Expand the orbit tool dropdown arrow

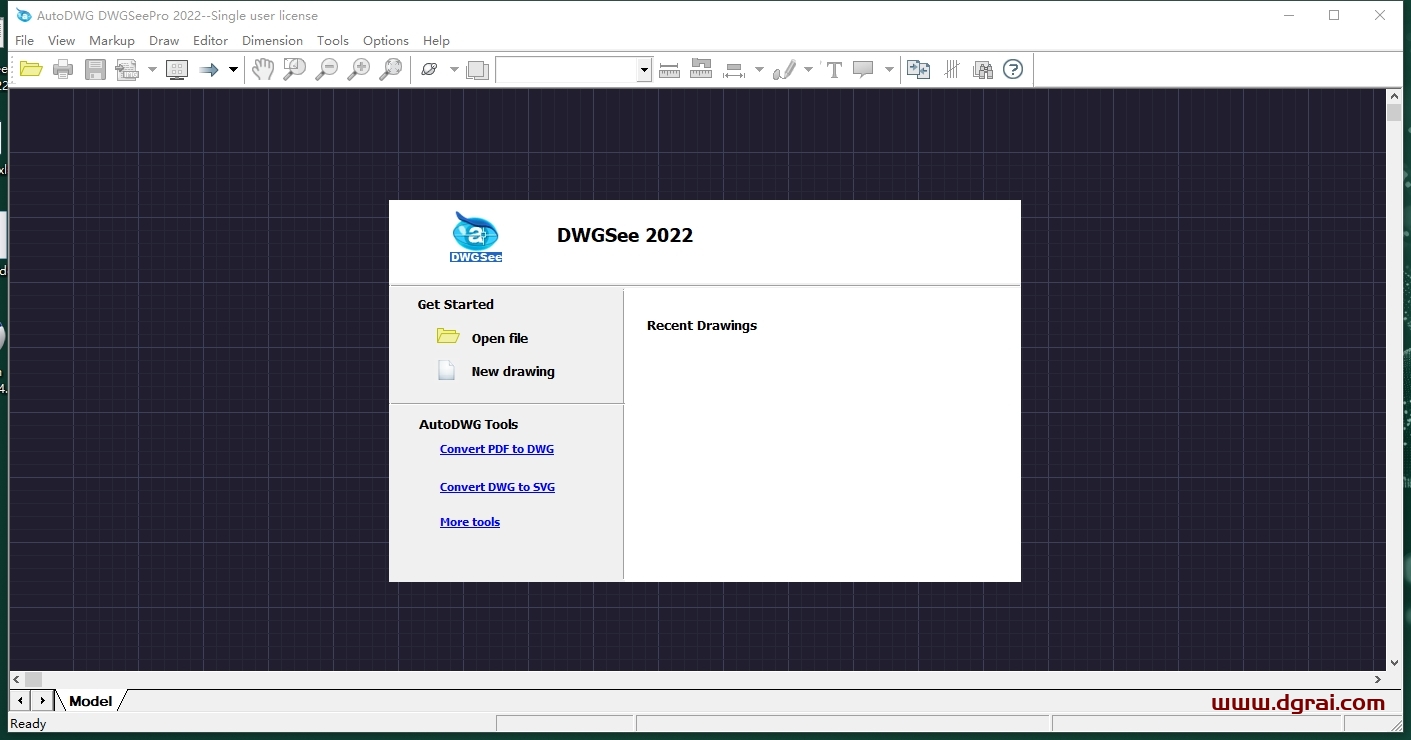pyautogui.click(x=454, y=69)
